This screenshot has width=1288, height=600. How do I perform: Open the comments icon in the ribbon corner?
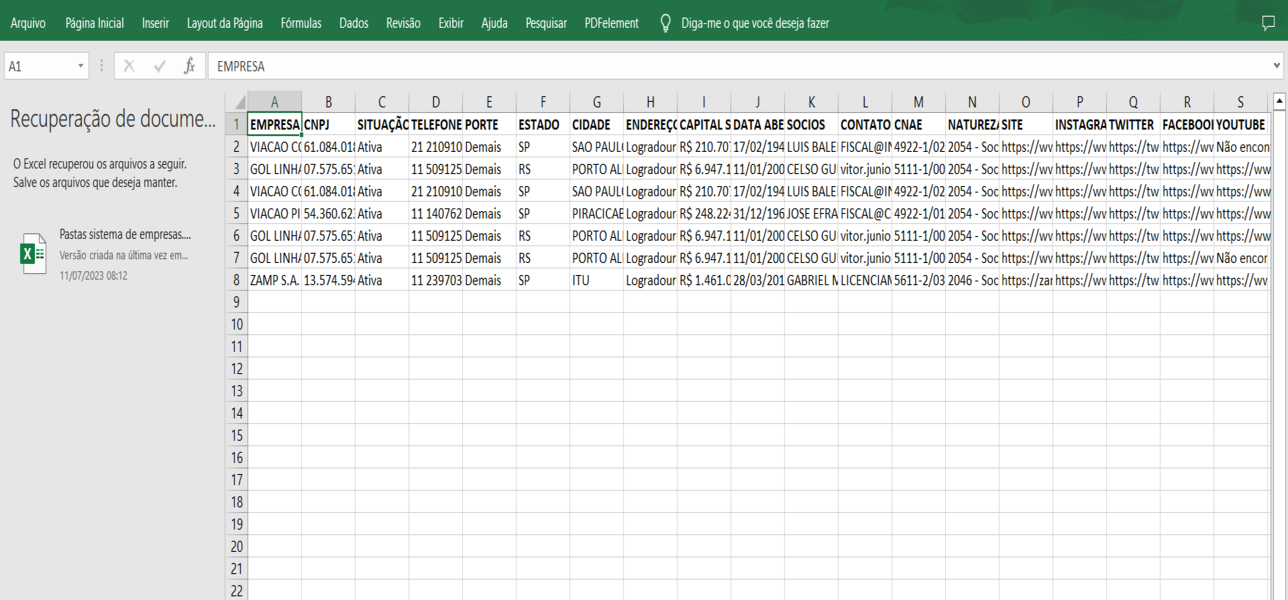coord(1268,23)
